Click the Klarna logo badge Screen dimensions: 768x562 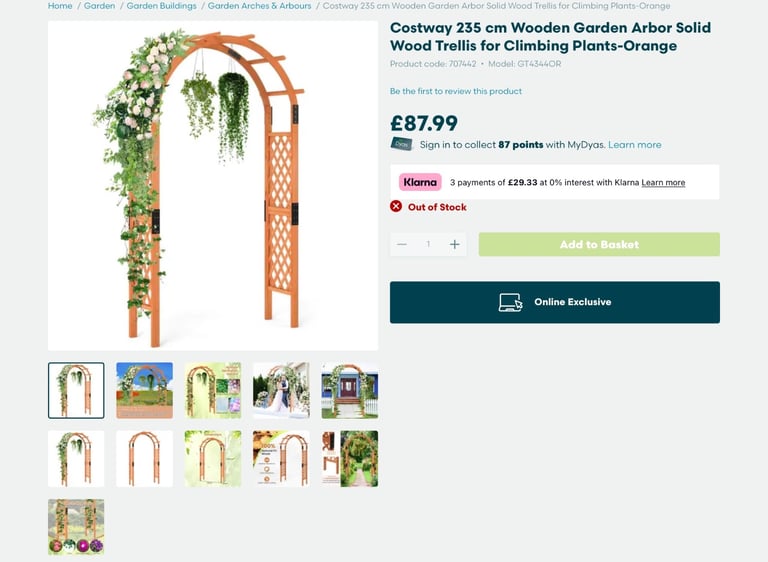(x=420, y=182)
